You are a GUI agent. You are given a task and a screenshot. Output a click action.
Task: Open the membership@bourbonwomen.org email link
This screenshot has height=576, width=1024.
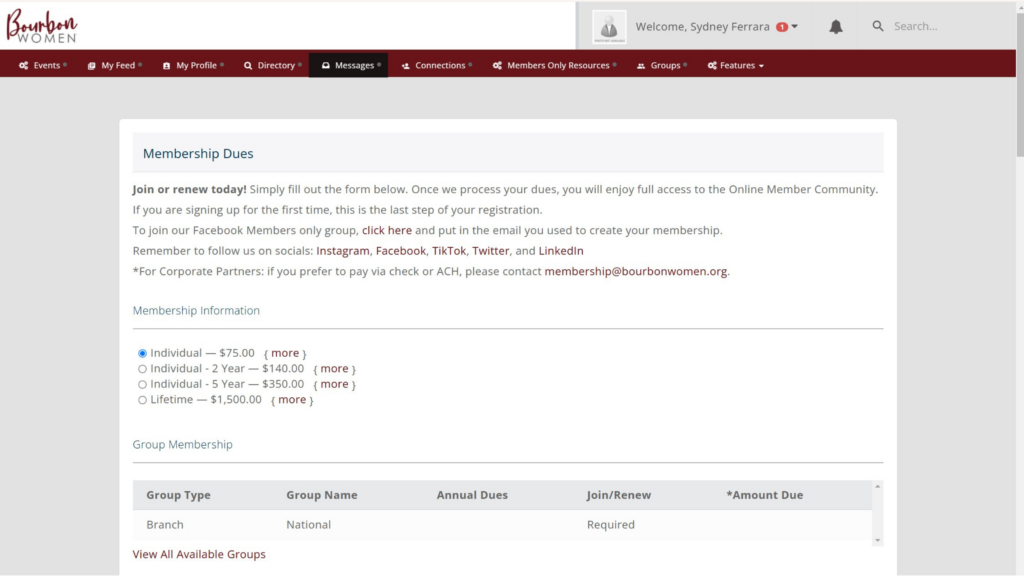coord(635,271)
